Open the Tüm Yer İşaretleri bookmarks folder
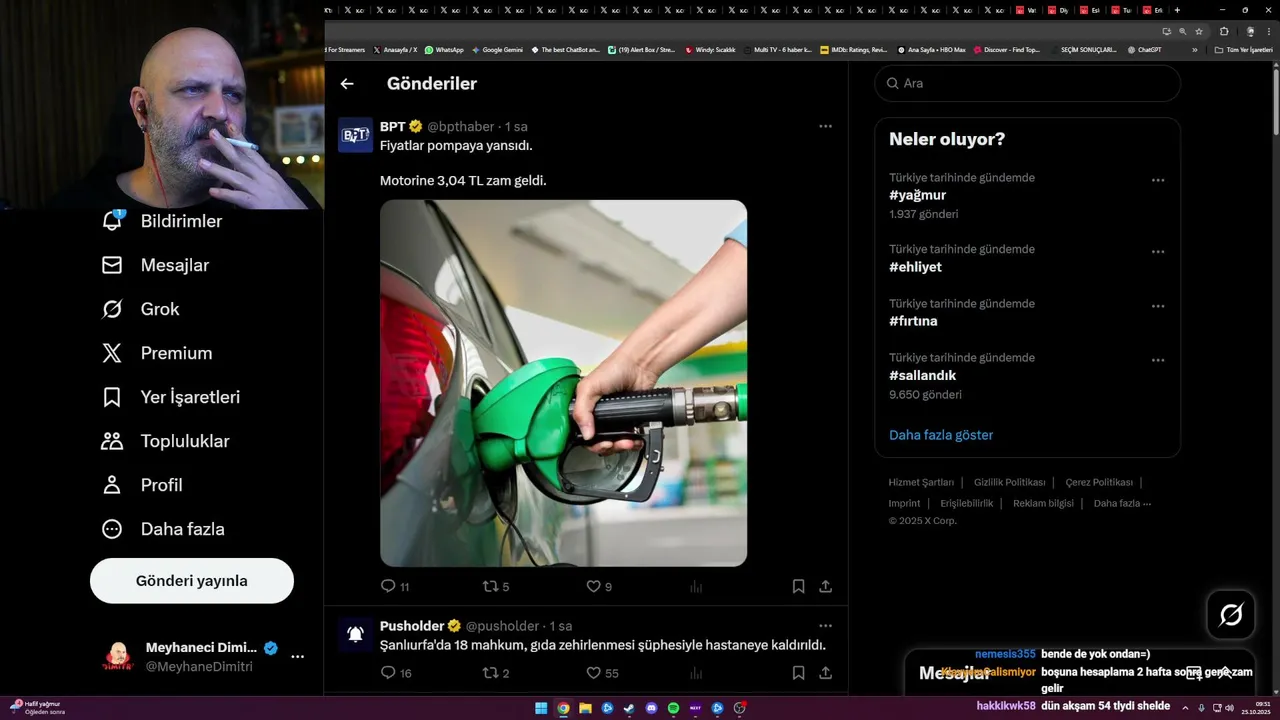Screen dimensions: 1280x720 [1243, 49]
